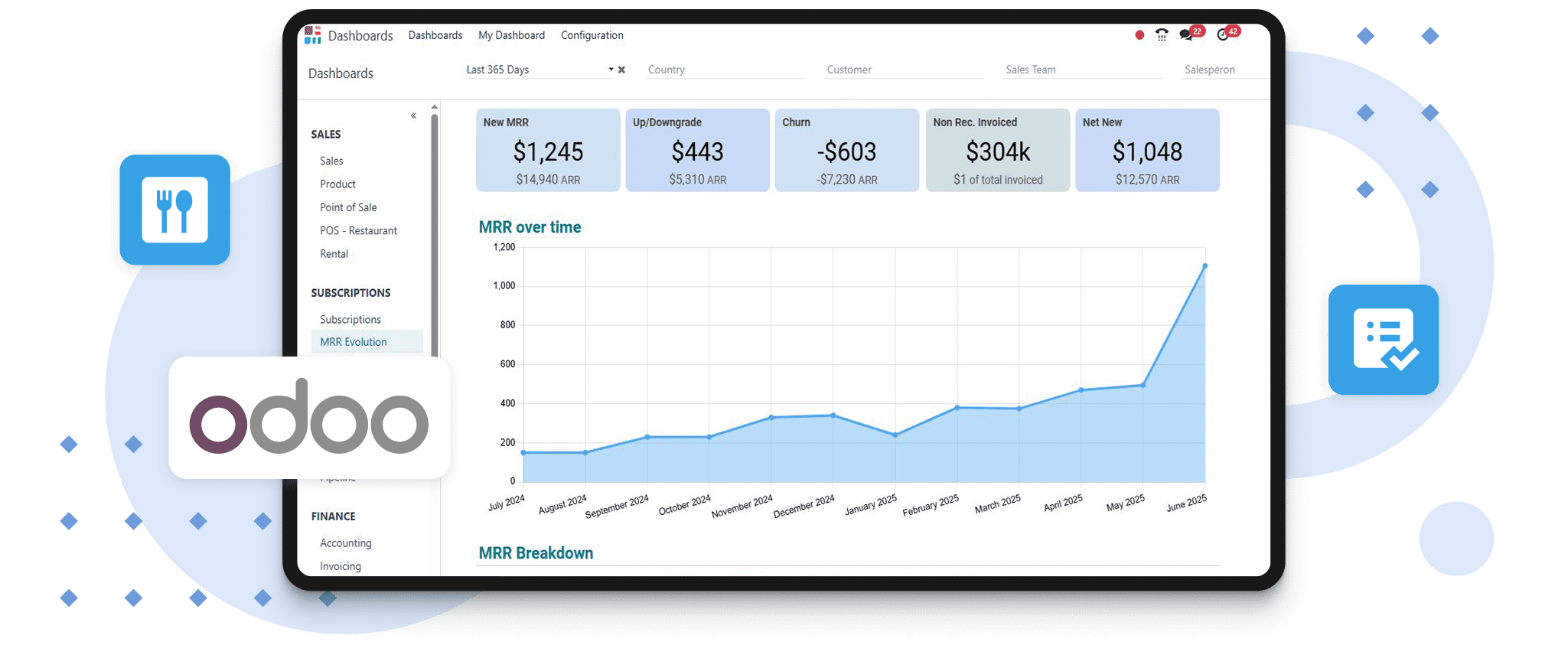1568x645 pixels.
Task: Open the Configuration menu
Action: coord(592,35)
